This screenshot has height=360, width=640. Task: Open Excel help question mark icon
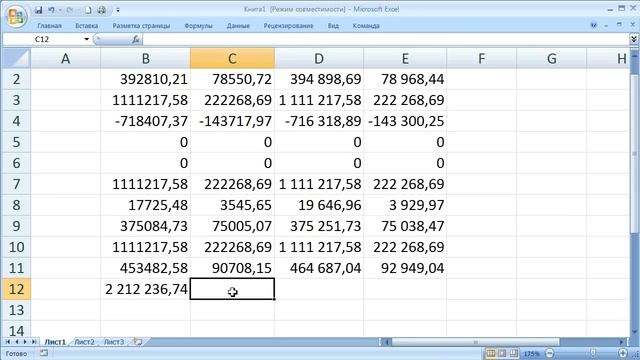pyautogui.click(x=593, y=25)
